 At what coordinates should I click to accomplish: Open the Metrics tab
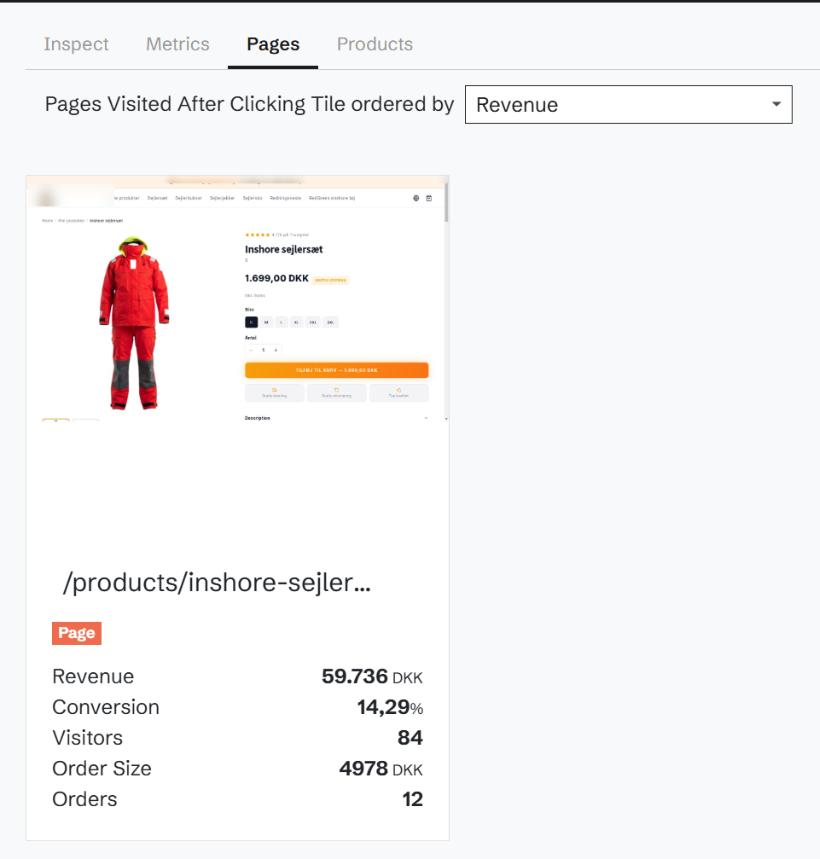coord(177,44)
